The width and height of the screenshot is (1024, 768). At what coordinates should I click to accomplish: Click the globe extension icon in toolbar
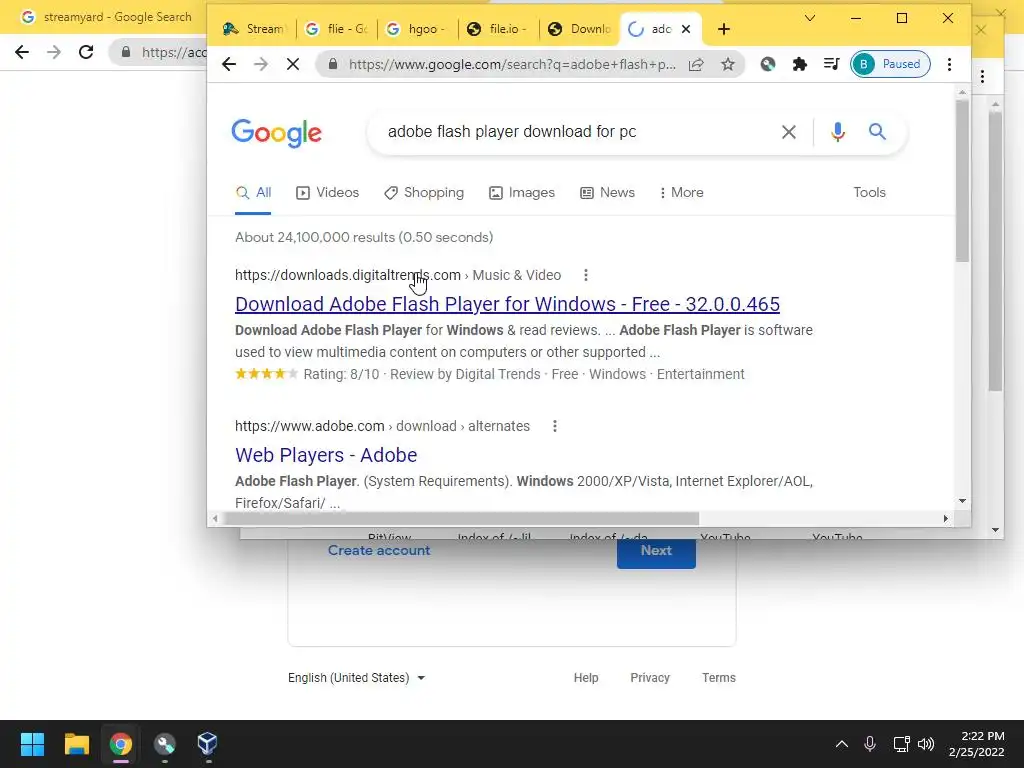(768, 64)
